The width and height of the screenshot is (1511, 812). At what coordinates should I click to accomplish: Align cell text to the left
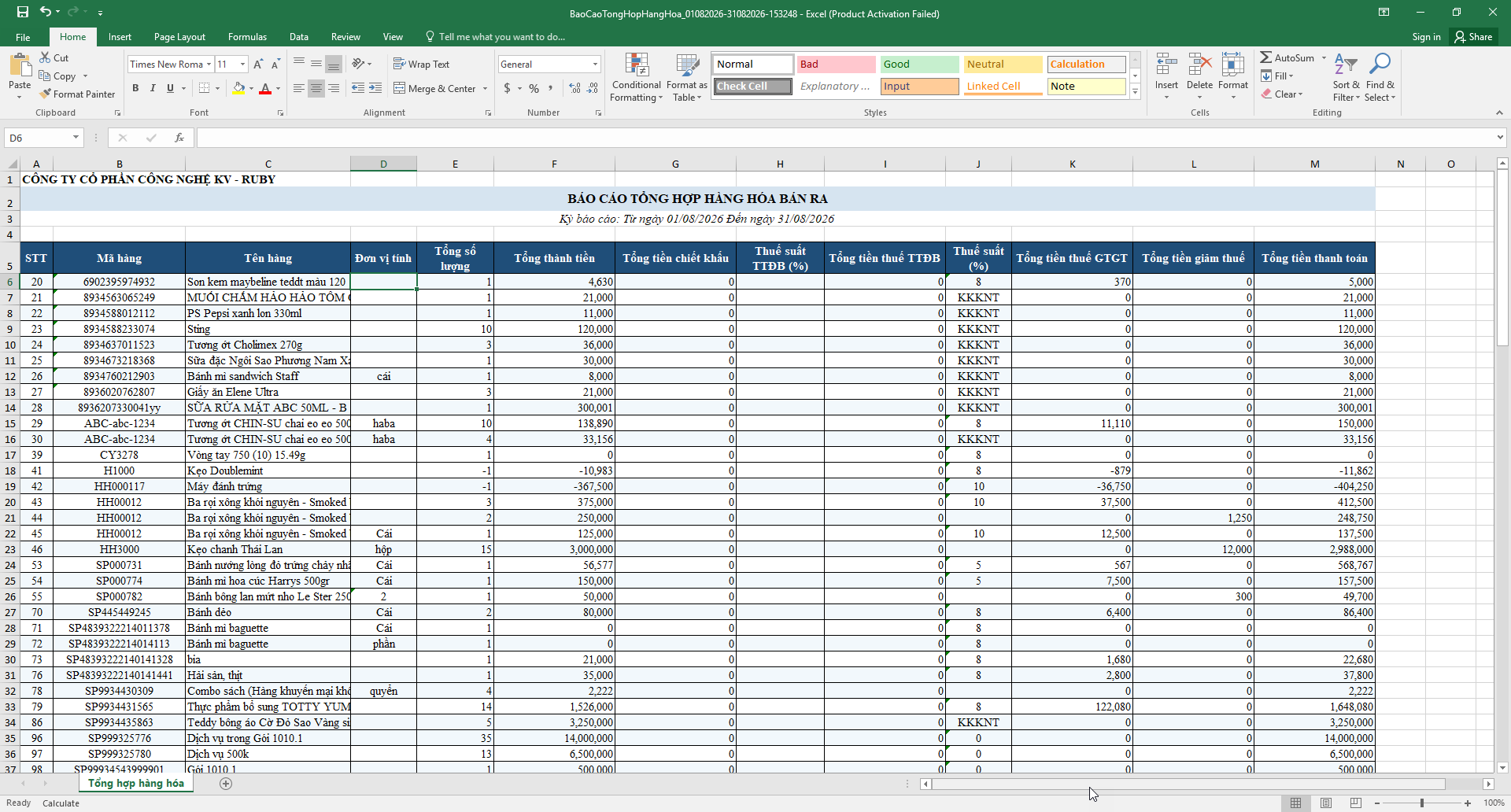[x=299, y=88]
